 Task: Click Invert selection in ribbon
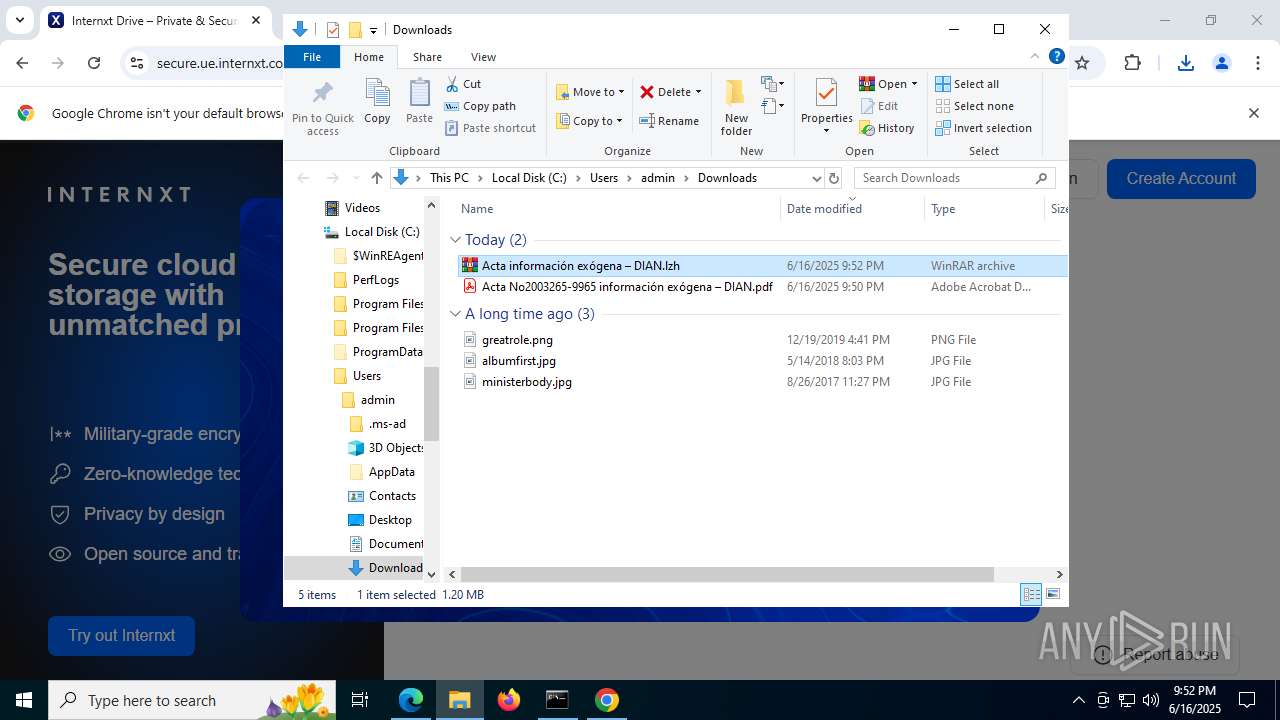point(983,128)
